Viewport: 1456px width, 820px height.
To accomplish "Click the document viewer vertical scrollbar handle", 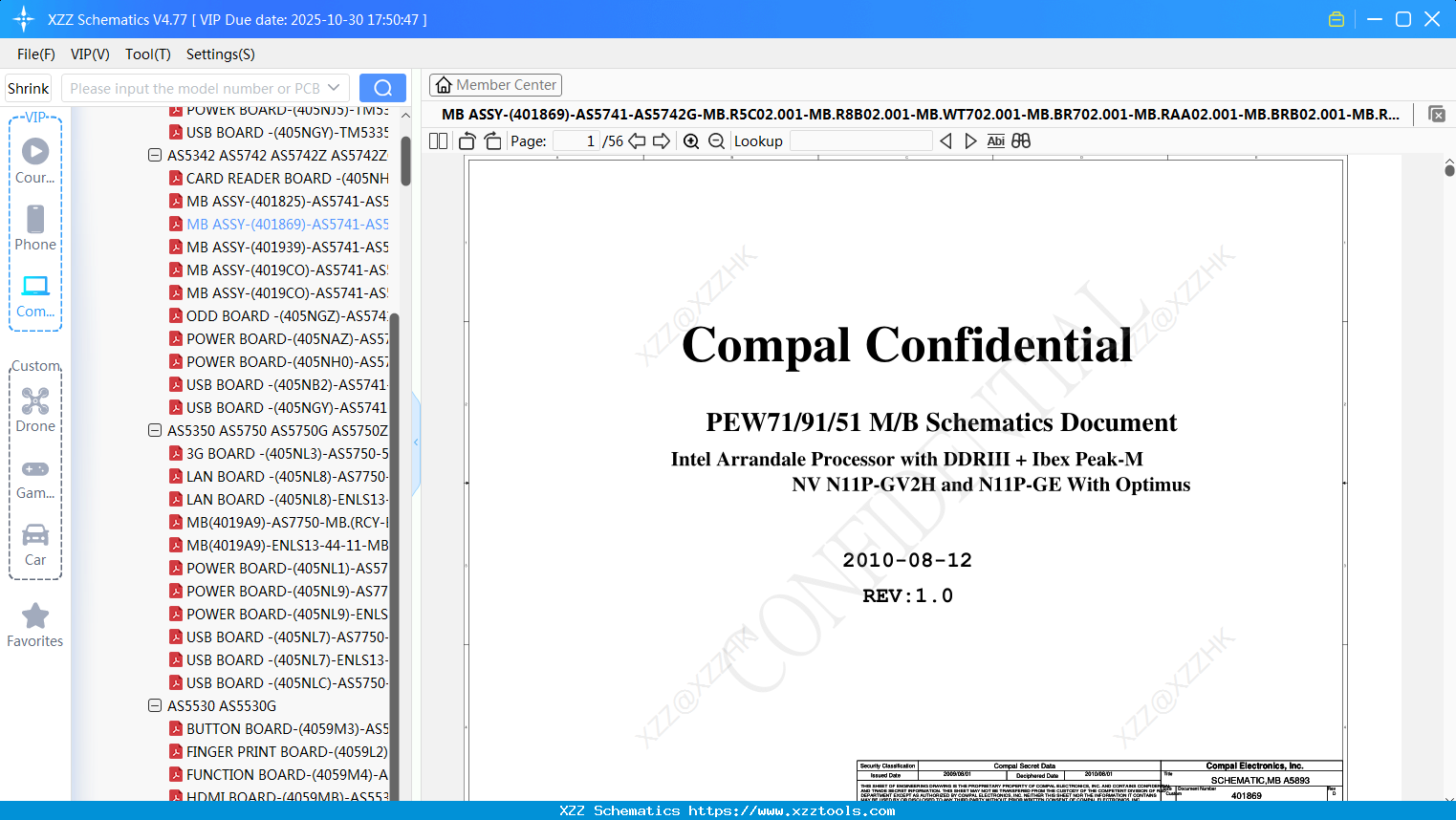I will click(x=1449, y=170).
